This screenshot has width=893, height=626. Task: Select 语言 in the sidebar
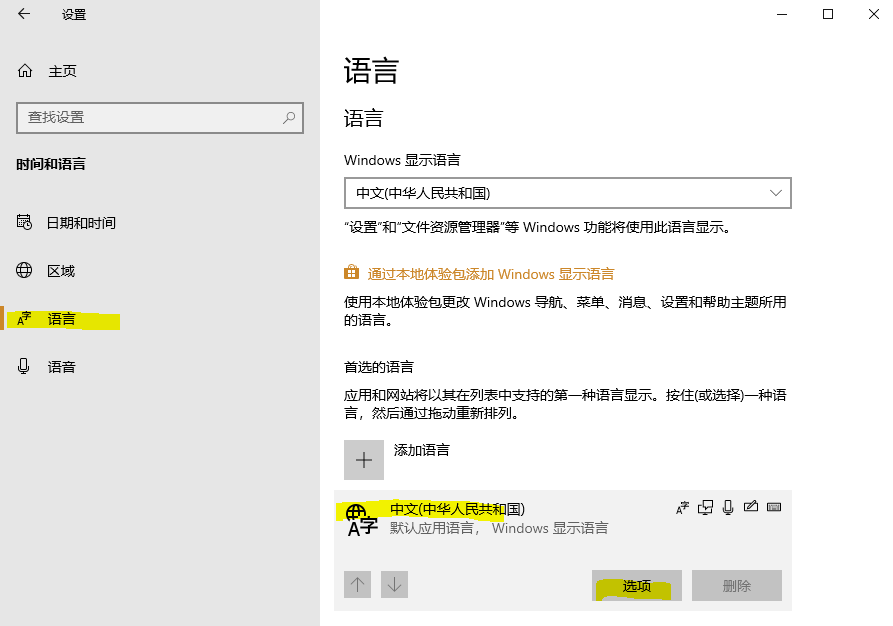(61, 319)
